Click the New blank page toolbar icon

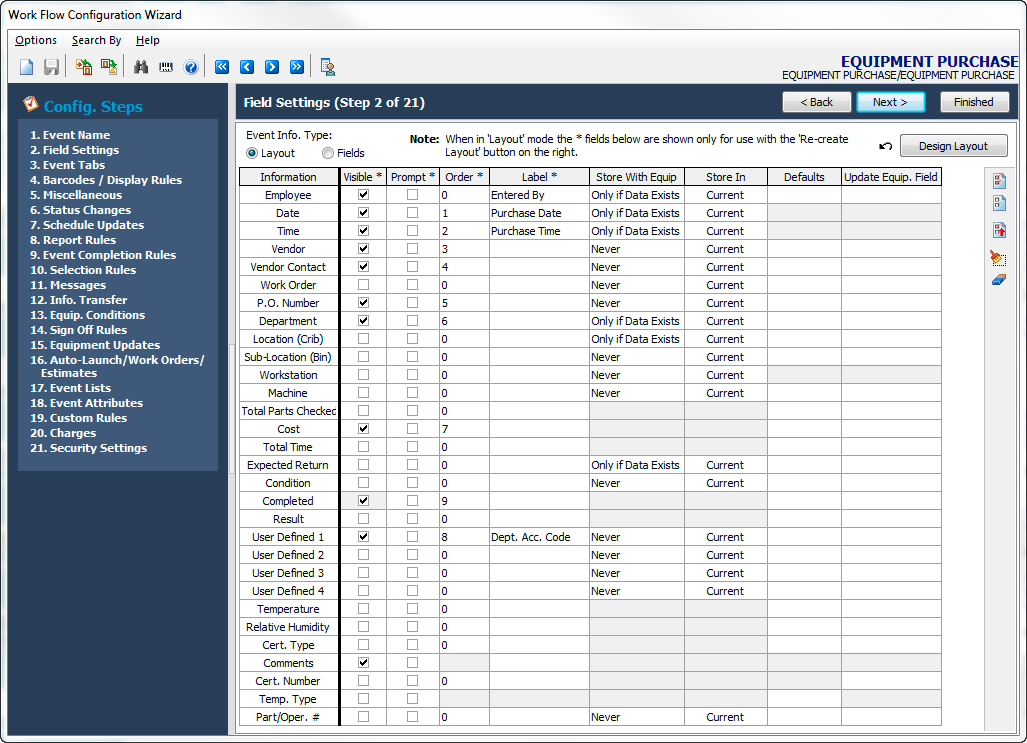[27, 67]
